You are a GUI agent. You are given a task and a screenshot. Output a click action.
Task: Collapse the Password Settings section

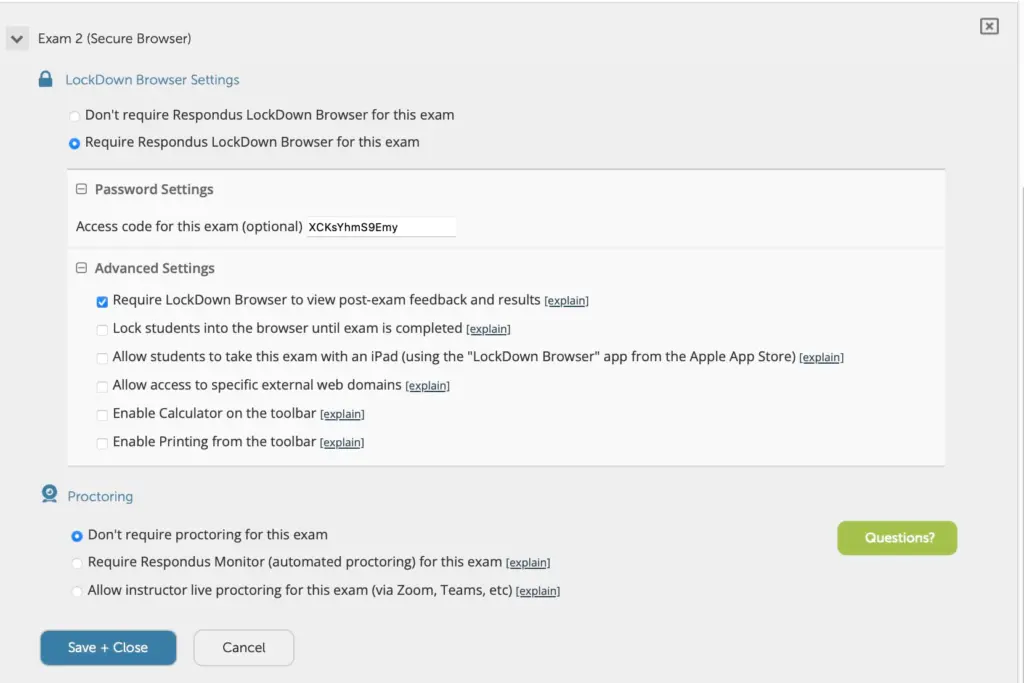(81, 189)
